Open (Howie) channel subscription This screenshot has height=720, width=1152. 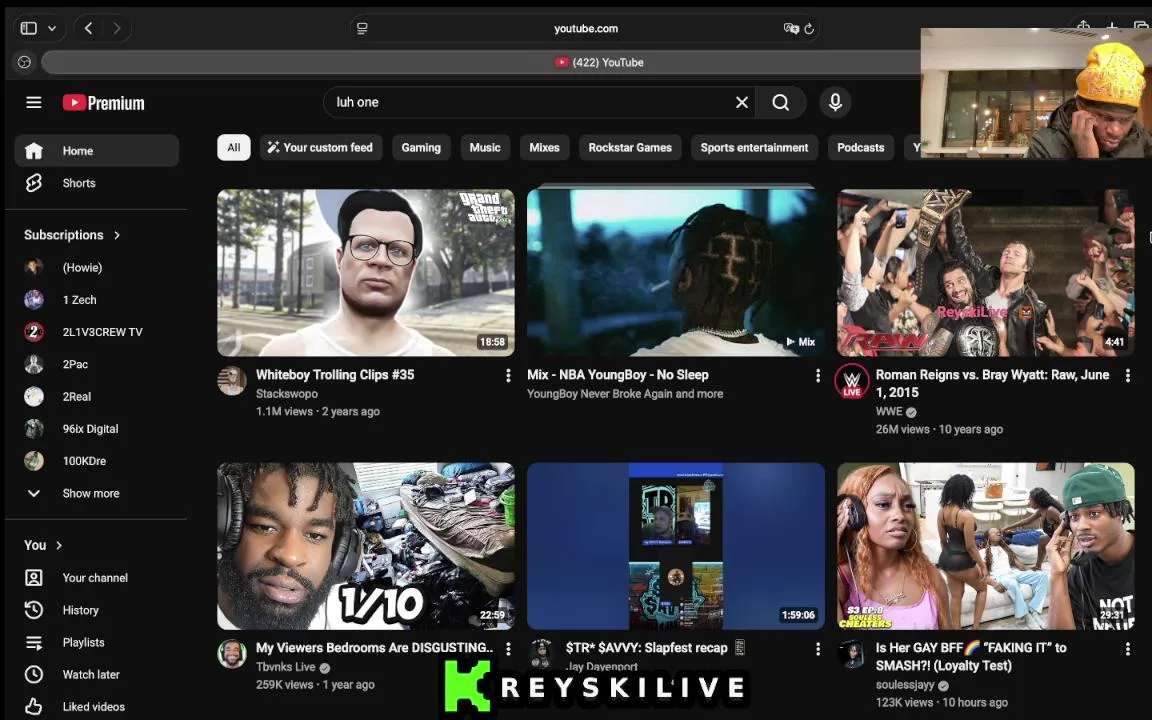96,267
